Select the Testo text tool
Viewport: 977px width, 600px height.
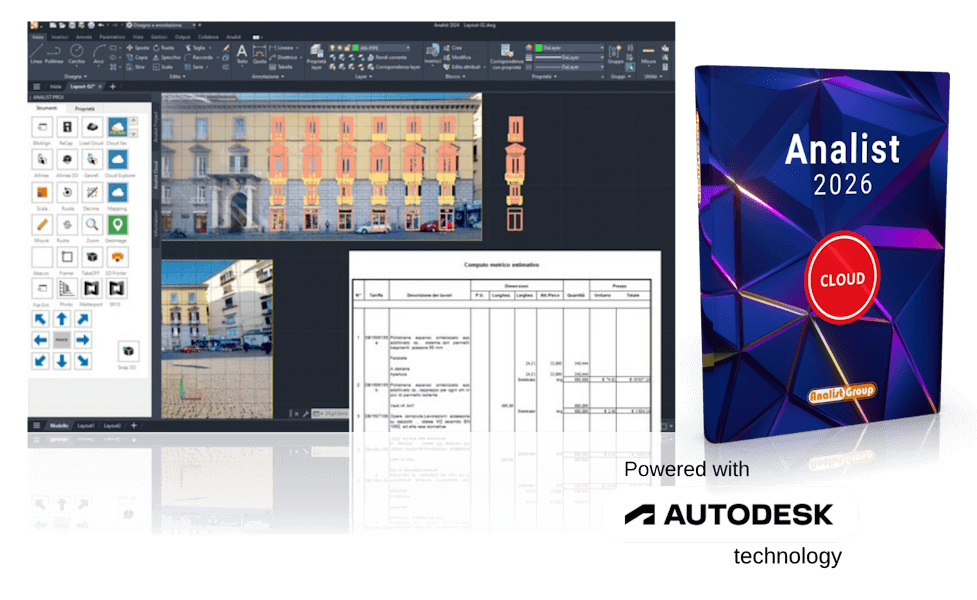[x=242, y=54]
